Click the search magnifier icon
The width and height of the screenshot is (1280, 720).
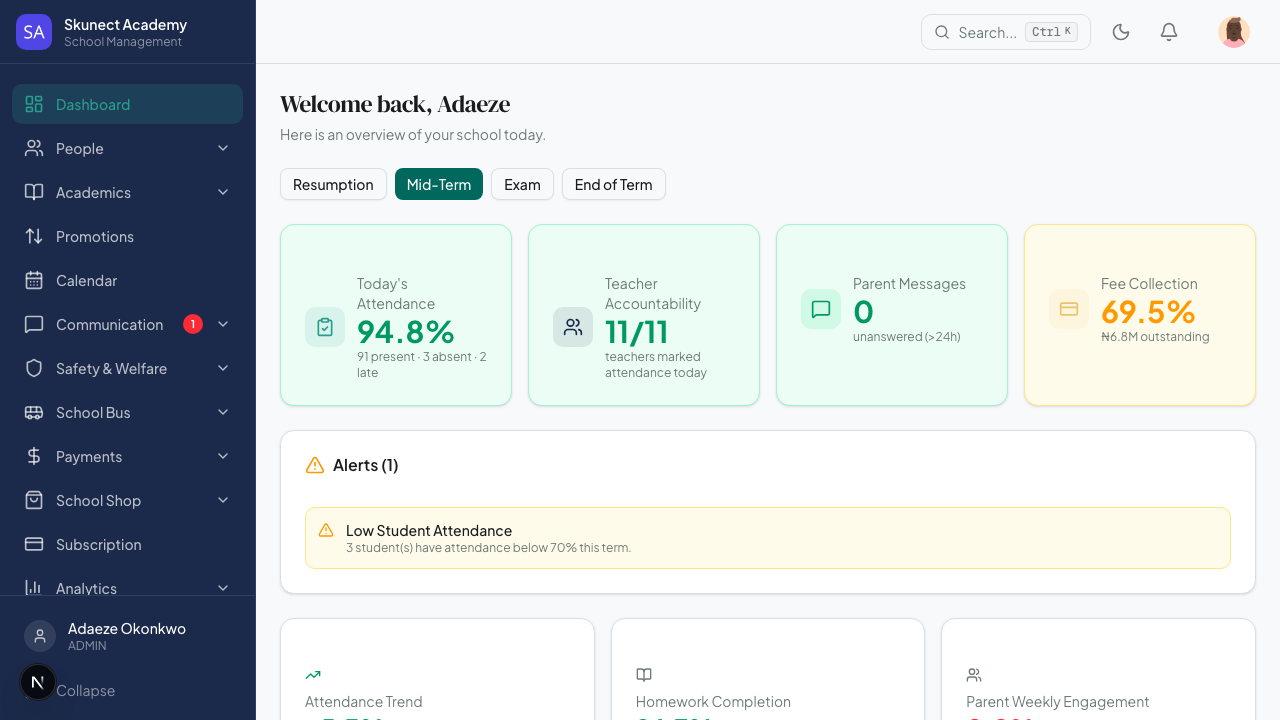pos(942,32)
